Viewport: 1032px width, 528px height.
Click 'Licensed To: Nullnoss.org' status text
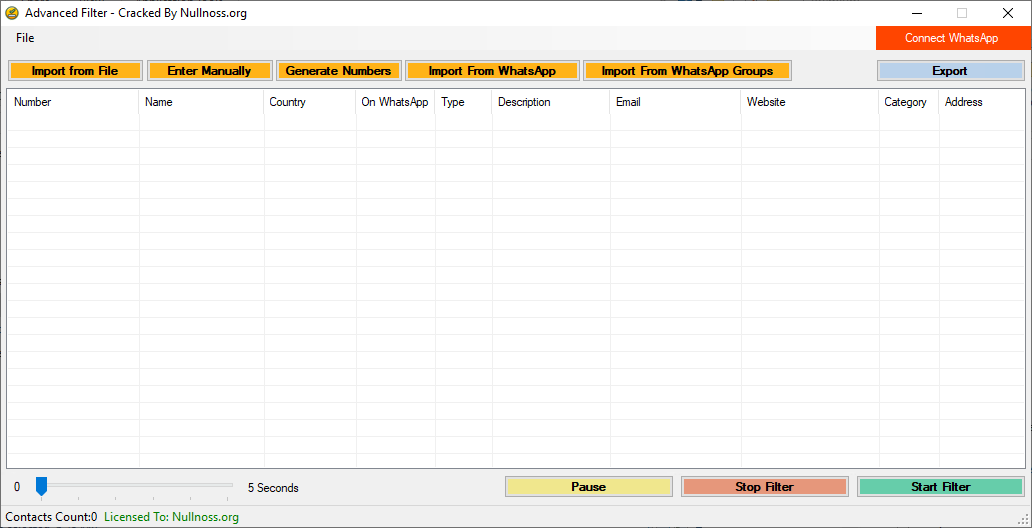coord(171,517)
